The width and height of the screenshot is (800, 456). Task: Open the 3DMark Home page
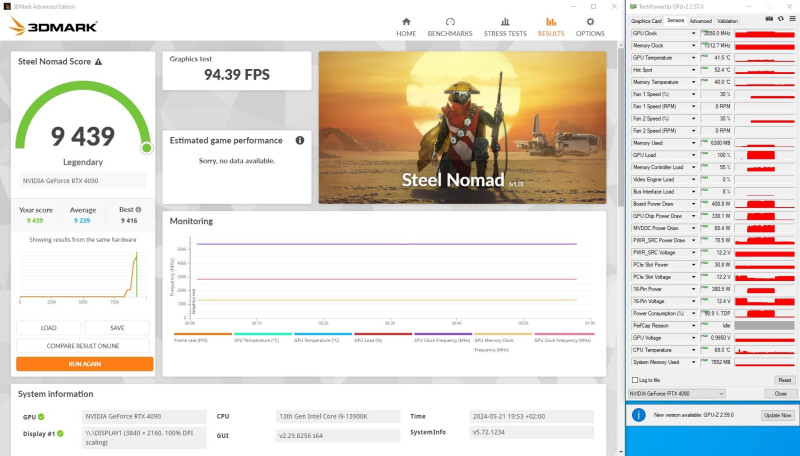point(406,27)
